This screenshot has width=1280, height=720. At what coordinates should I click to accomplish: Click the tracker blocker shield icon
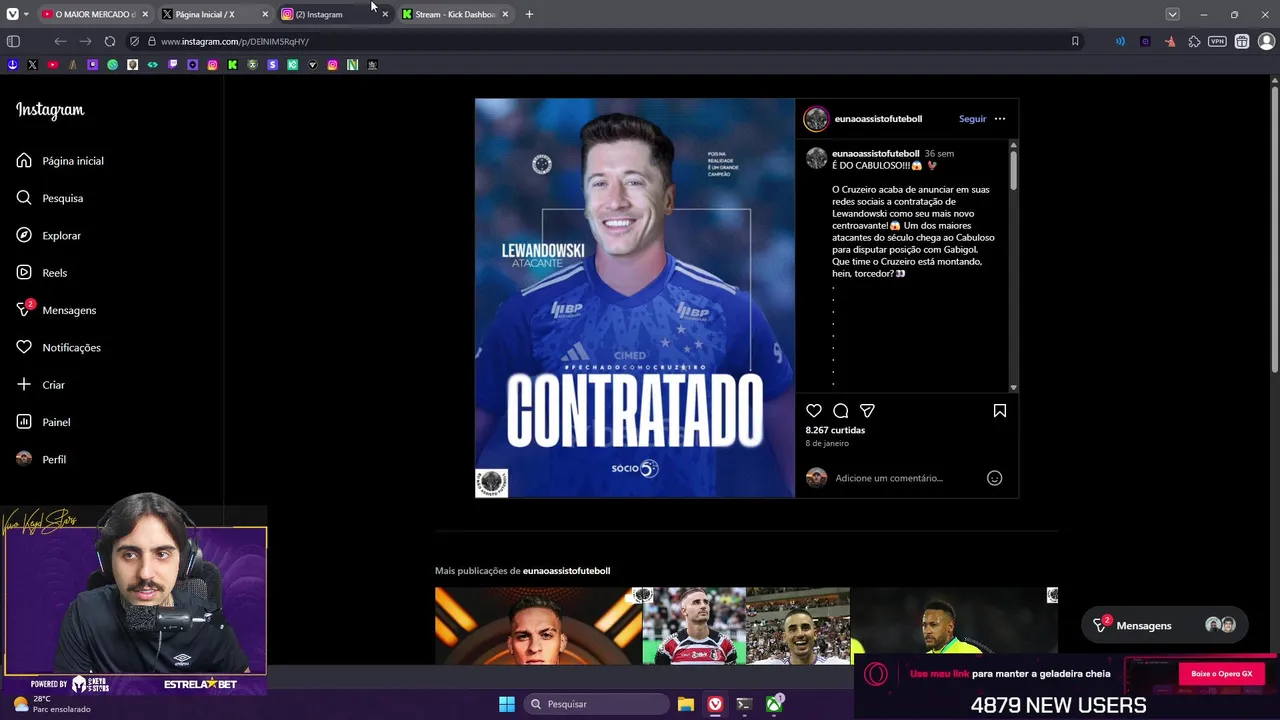tap(134, 41)
